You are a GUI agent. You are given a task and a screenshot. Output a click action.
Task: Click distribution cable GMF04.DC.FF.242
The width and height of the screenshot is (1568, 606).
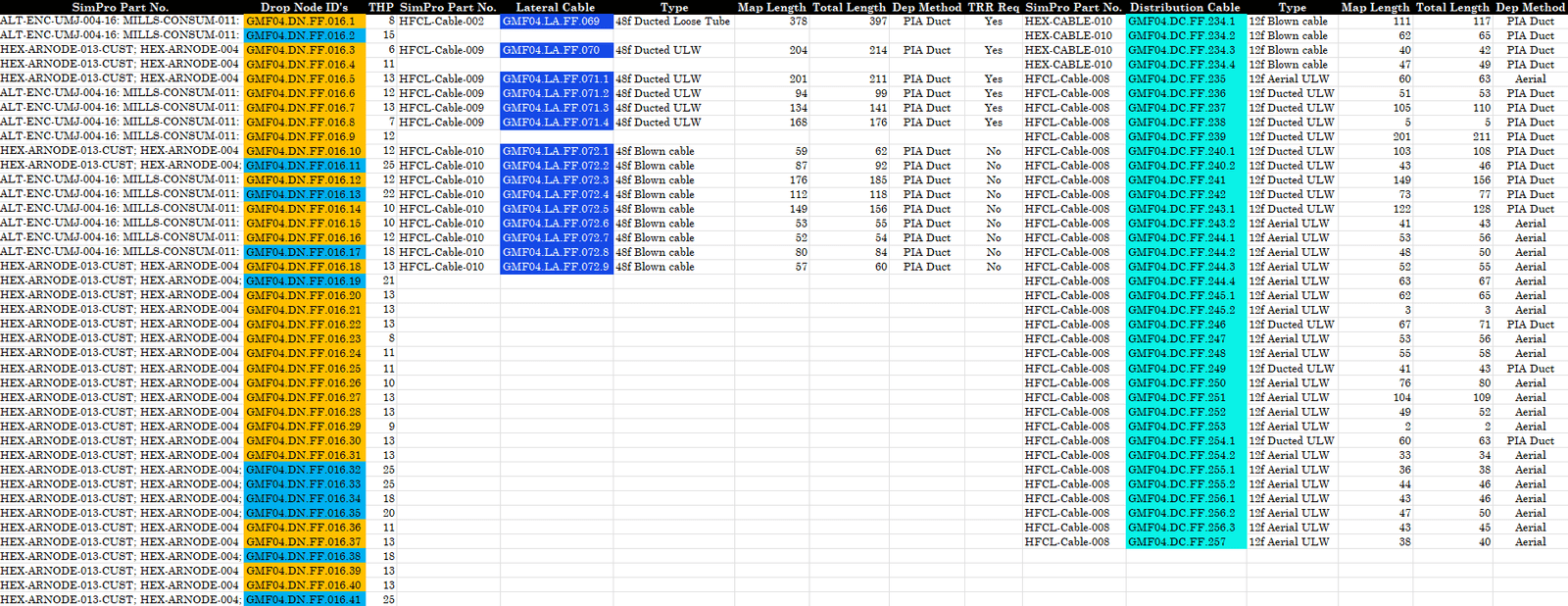(x=1185, y=194)
